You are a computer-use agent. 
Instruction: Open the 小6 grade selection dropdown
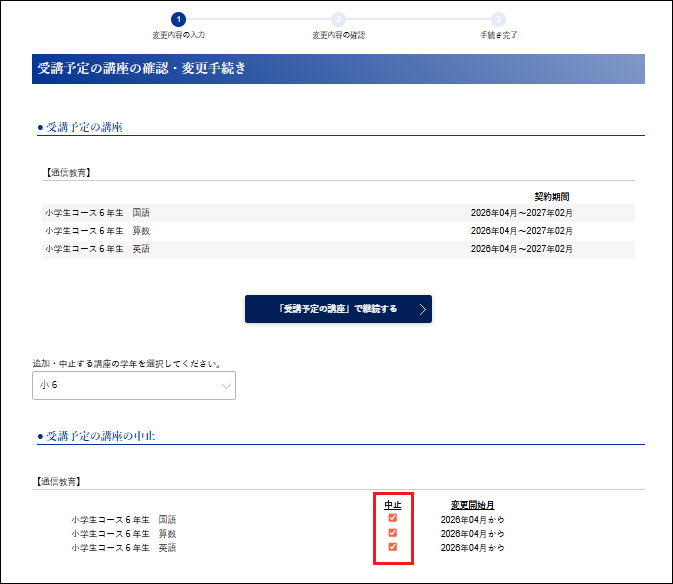pos(134,386)
